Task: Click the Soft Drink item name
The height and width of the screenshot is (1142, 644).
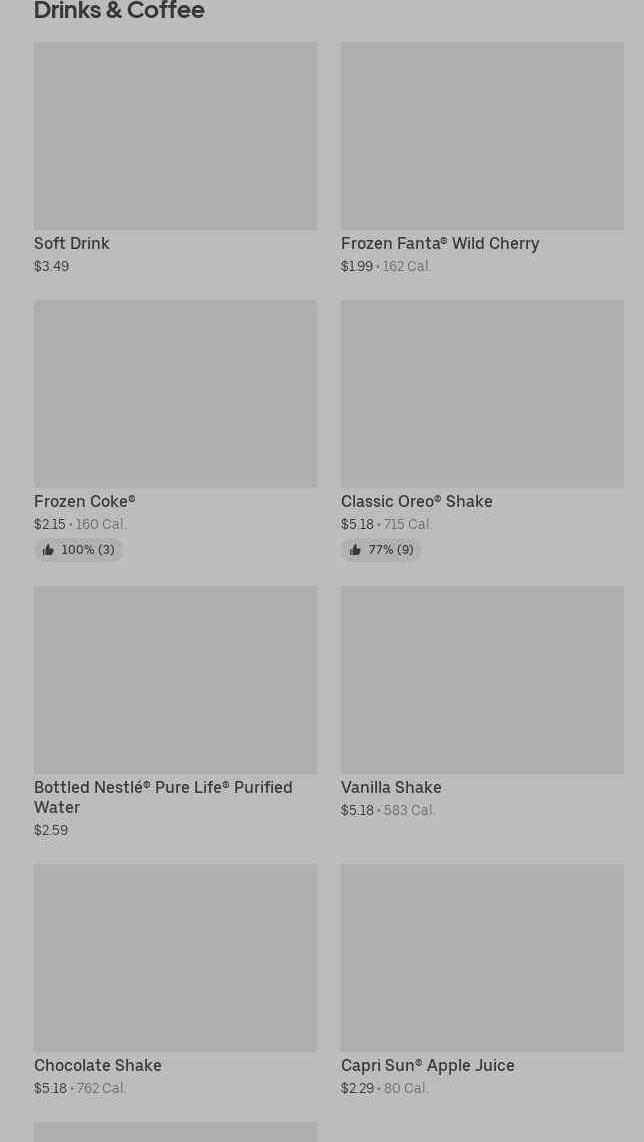Action: (72, 243)
